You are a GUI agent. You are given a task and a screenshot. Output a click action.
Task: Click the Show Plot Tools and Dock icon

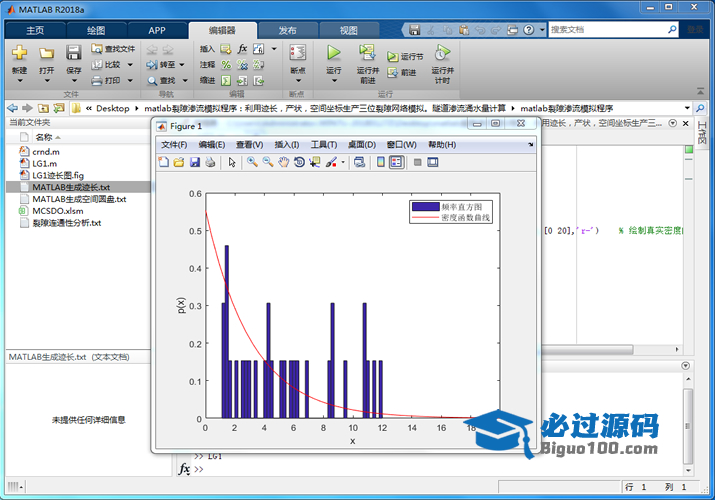pos(433,162)
